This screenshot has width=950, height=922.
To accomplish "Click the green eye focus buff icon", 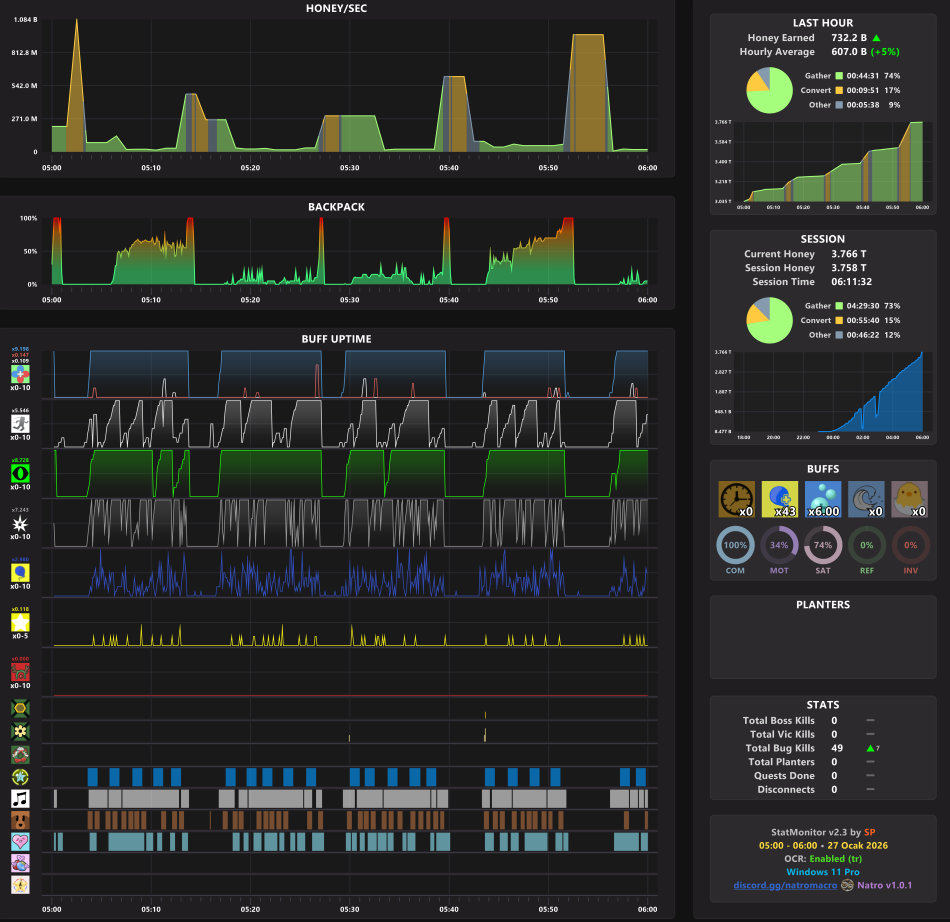I will coord(20,473).
